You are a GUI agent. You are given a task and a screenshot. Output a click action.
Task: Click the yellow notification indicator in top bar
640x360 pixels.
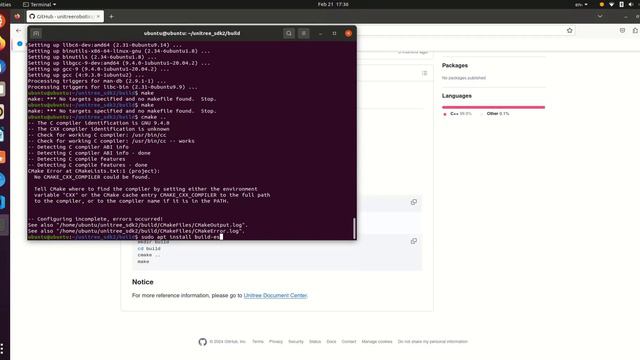click(x=602, y=4)
